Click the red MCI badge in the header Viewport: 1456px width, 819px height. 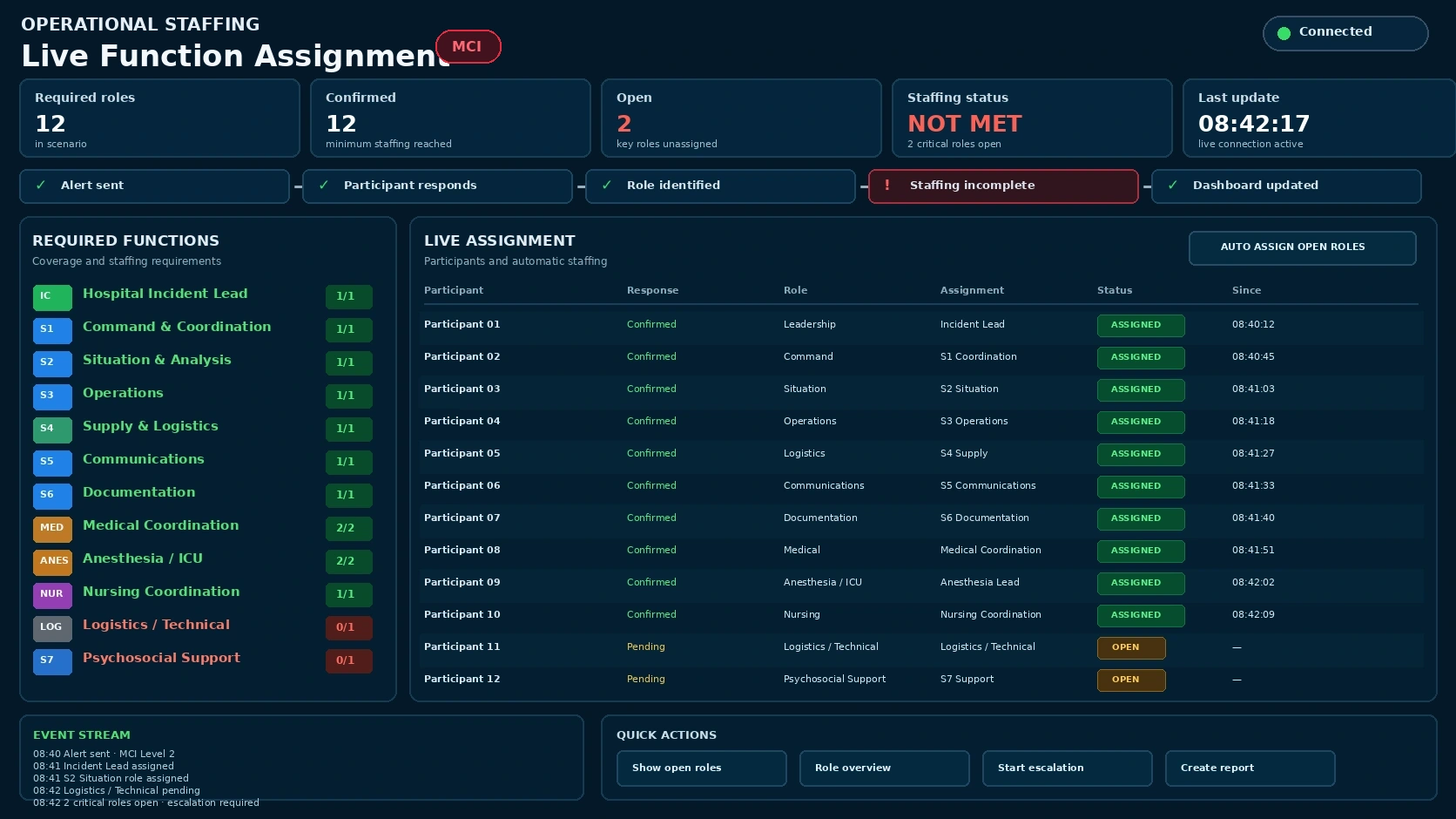pos(468,47)
